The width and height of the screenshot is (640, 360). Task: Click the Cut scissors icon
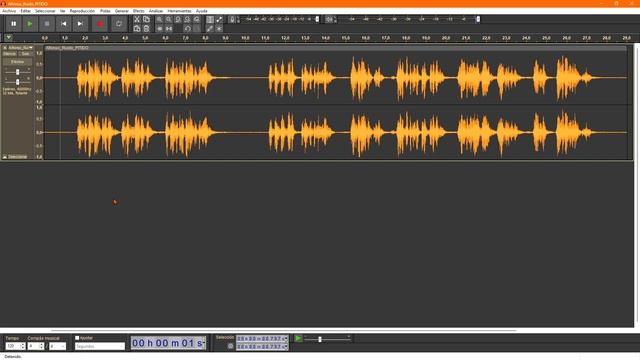pos(137,19)
